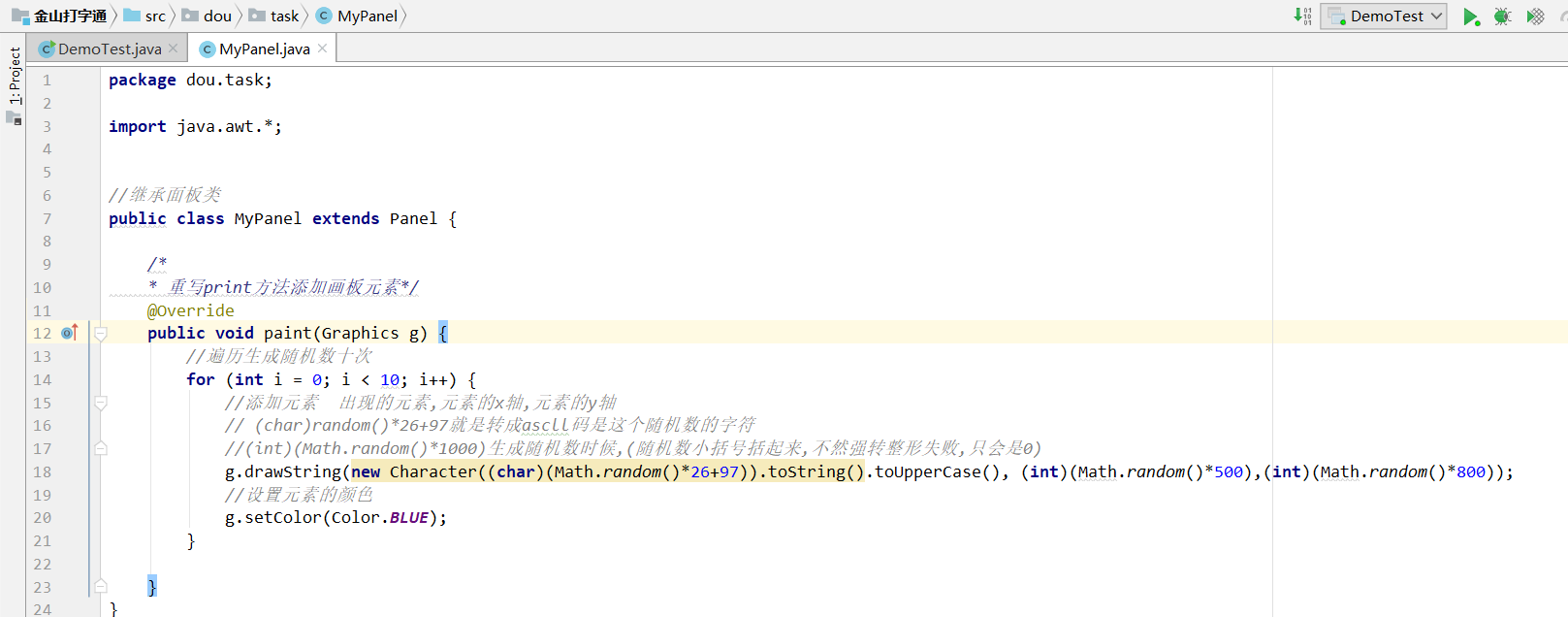The image size is (1568, 617).
Task: Click line number 7 in gutter
Action: [47, 219]
